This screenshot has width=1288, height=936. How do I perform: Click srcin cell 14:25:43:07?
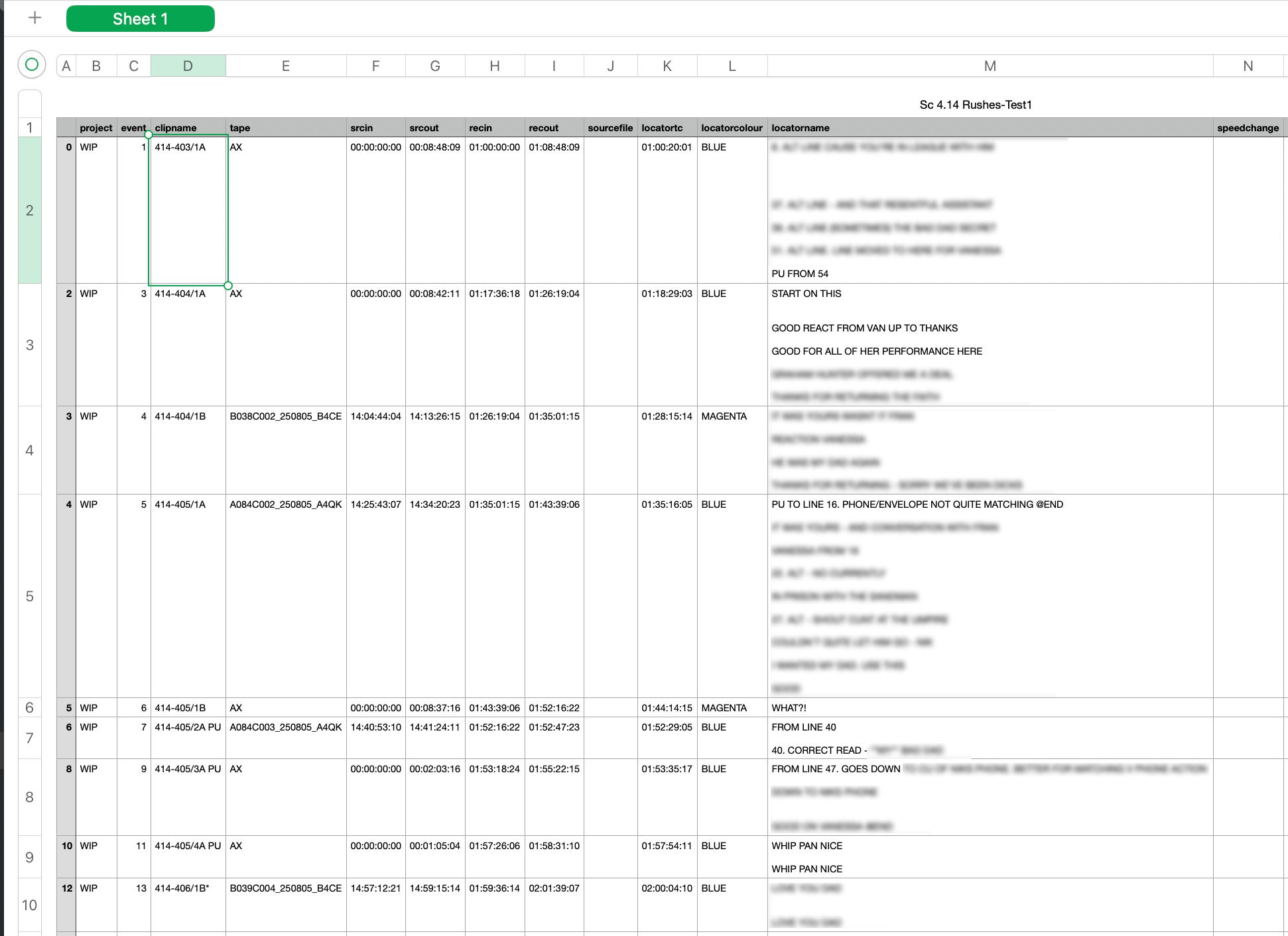click(375, 504)
